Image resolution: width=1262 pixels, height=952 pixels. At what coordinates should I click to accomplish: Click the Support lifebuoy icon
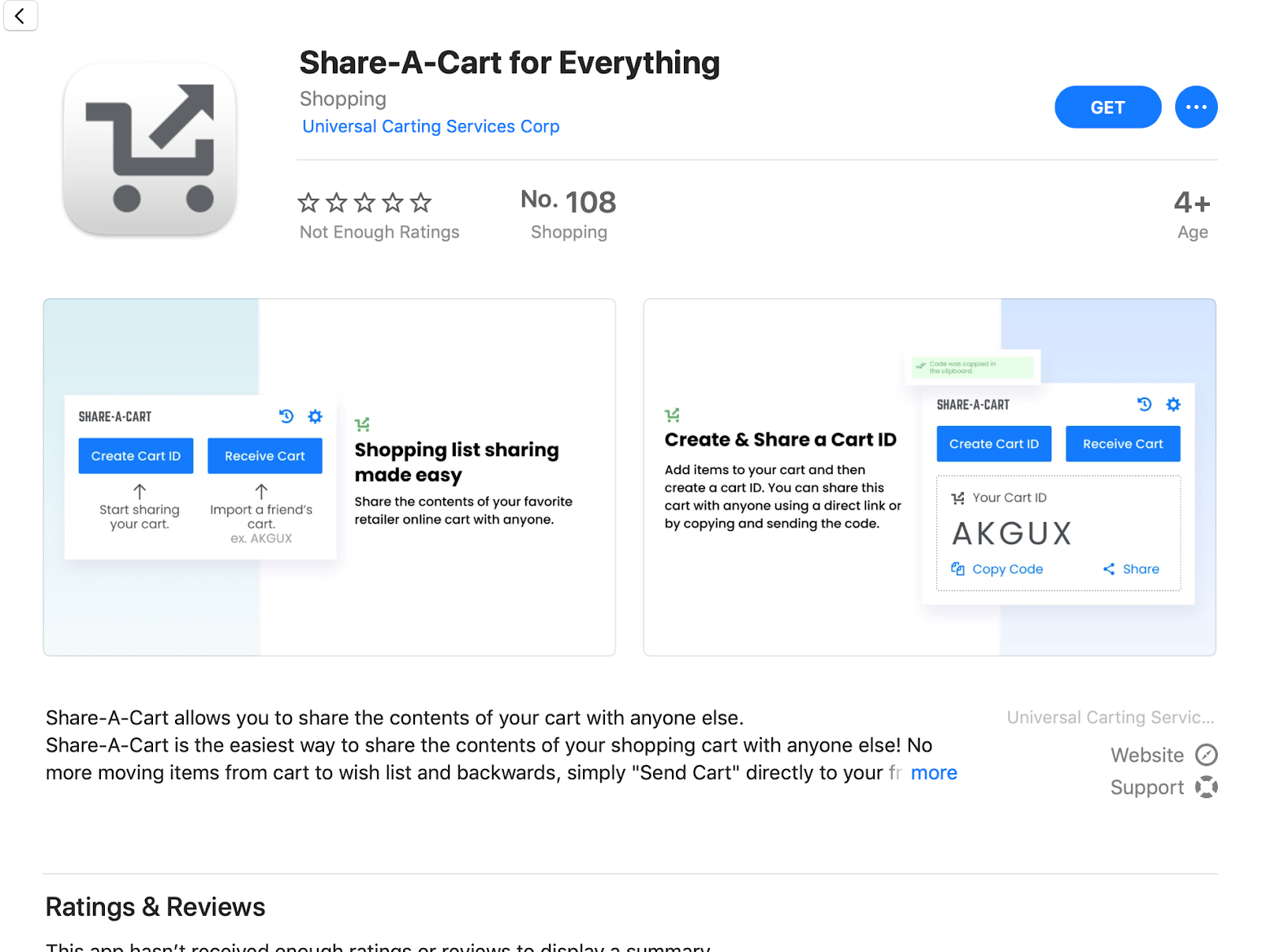tap(1206, 787)
